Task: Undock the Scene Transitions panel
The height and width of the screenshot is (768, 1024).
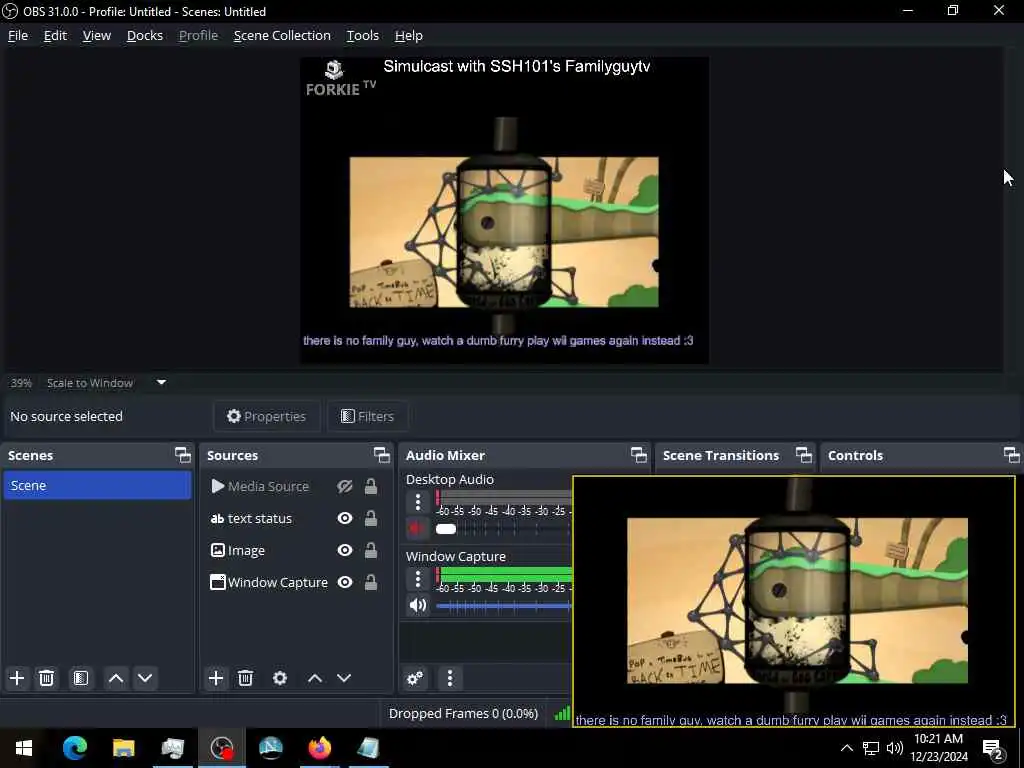Action: click(803, 455)
